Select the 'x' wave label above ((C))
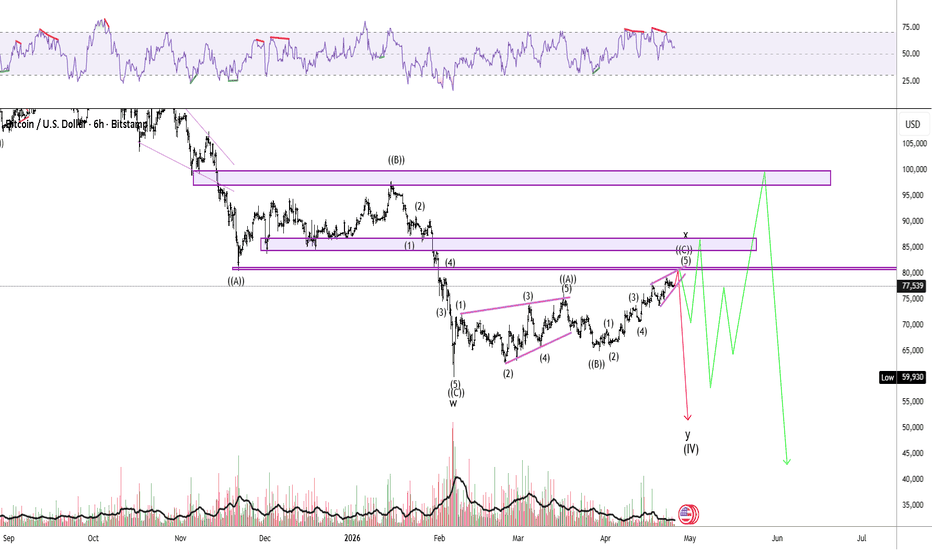The height and width of the screenshot is (550, 932). [685, 235]
